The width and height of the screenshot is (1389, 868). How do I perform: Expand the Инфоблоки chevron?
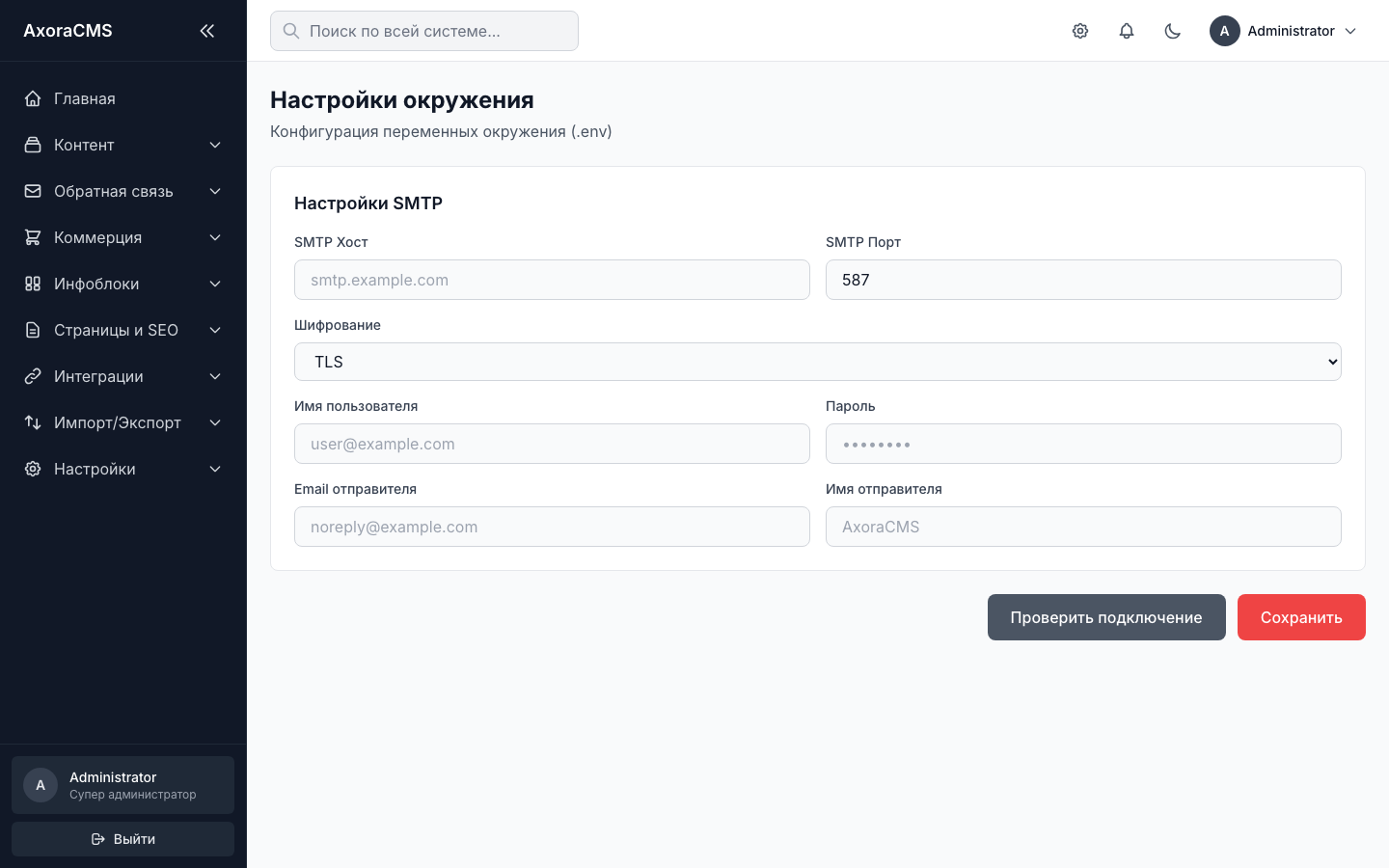(x=215, y=284)
